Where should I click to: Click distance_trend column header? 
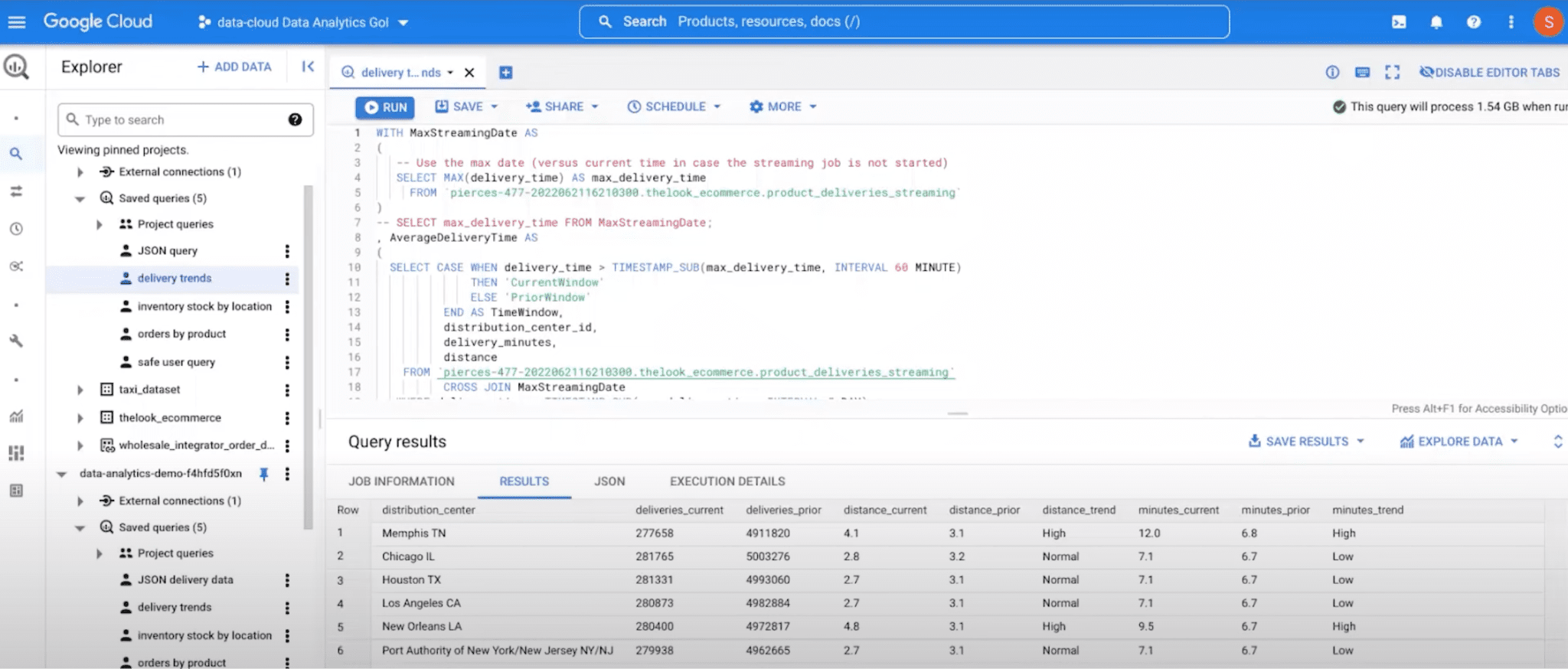(1078, 510)
